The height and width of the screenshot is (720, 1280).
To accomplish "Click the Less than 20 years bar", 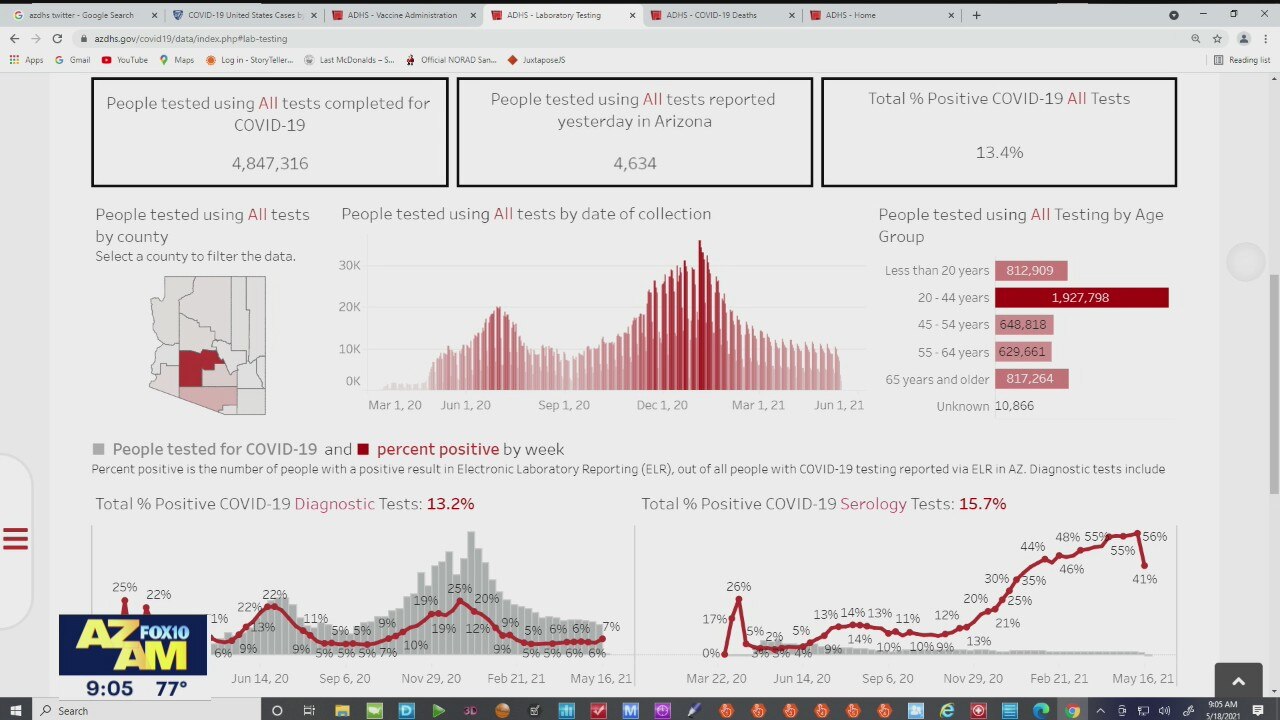I will 1031,271.
